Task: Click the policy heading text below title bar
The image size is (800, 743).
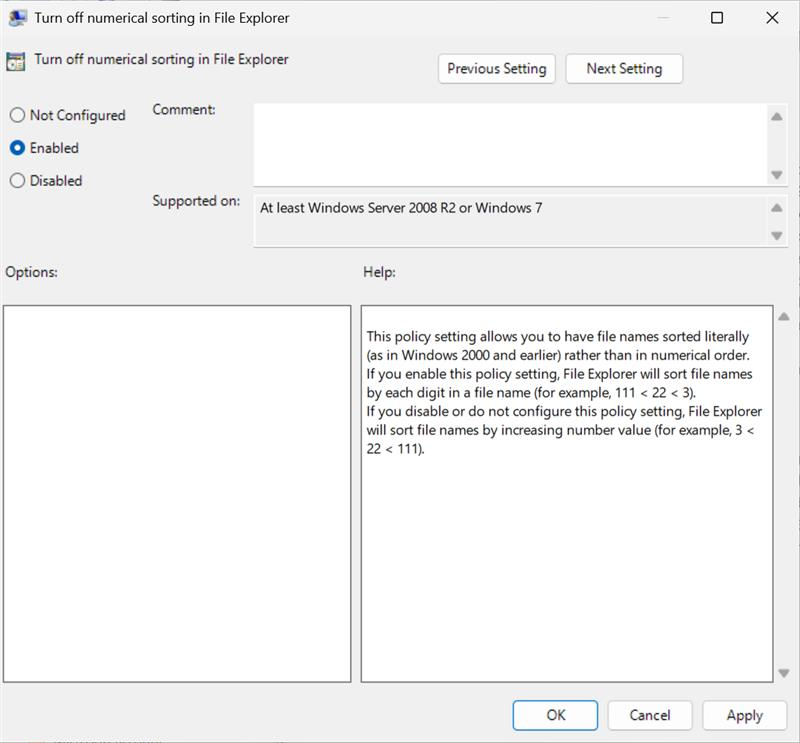Action: click(161, 59)
